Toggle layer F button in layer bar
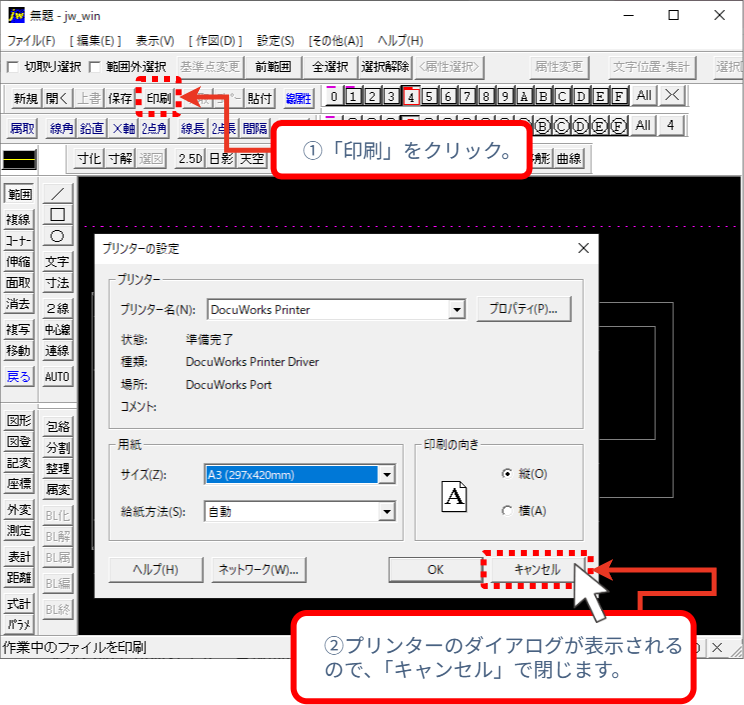Screen dimensions: 744x705 click(619, 97)
